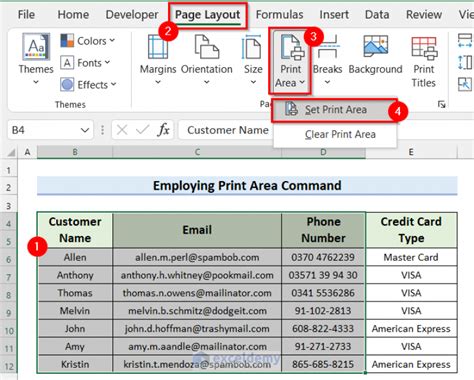Open theme Effects dropdown
The width and height of the screenshot is (474, 380).
click(89, 85)
